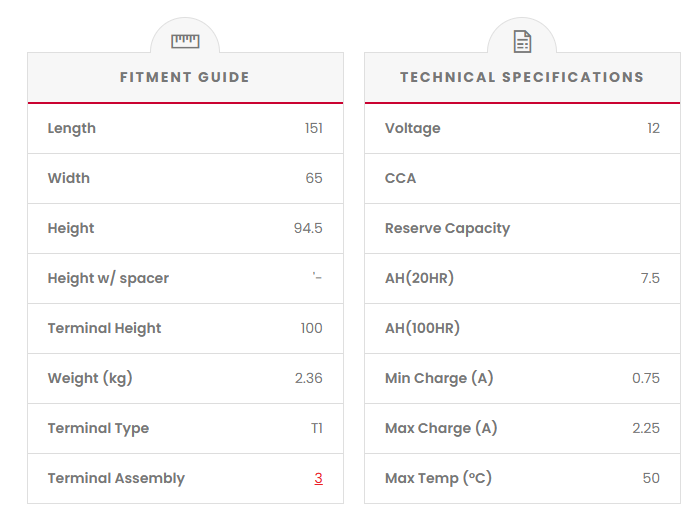
Task: Click the Voltage value 12
Action: coord(653,128)
